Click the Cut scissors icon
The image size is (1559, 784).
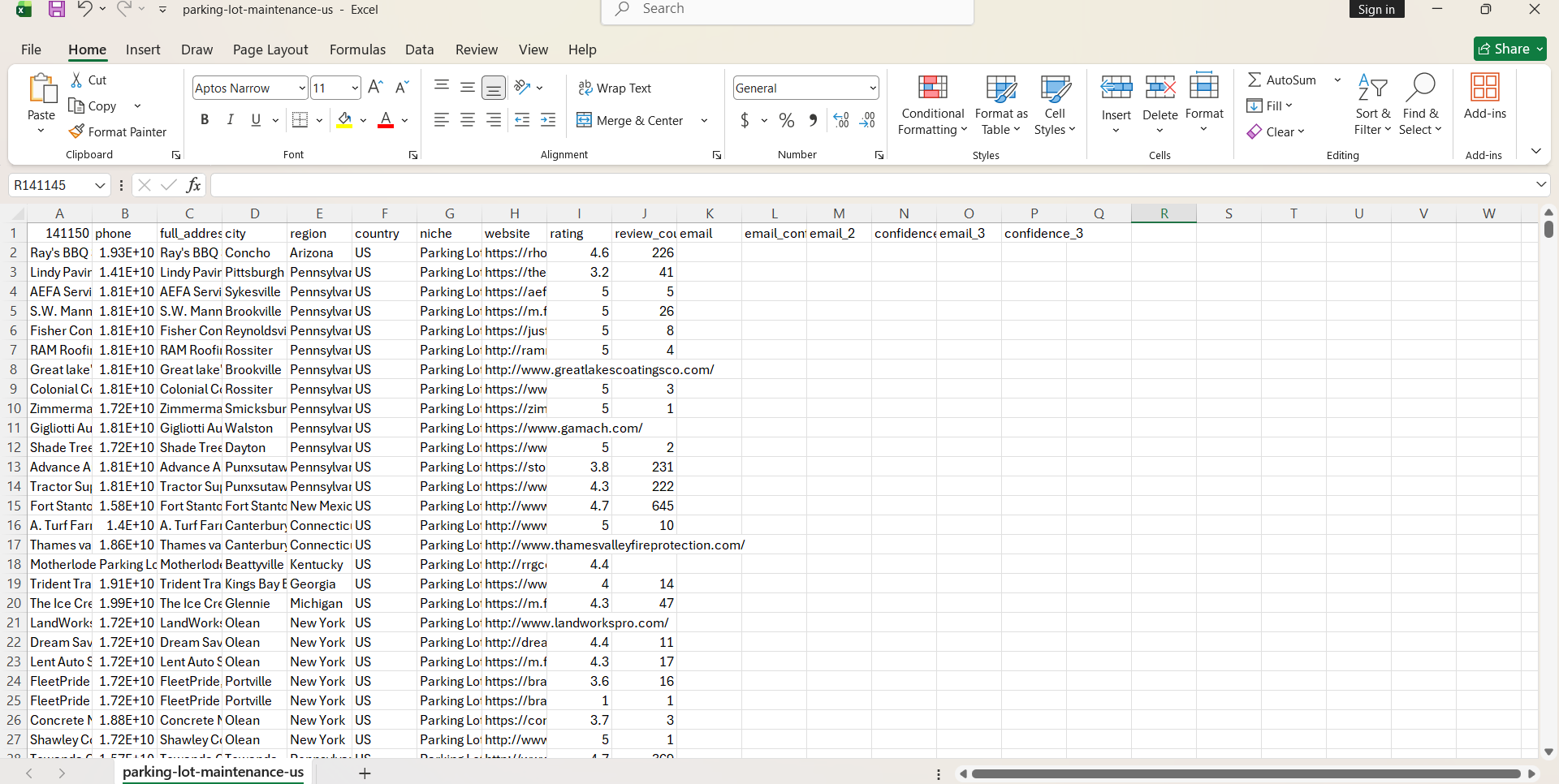point(77,80)
